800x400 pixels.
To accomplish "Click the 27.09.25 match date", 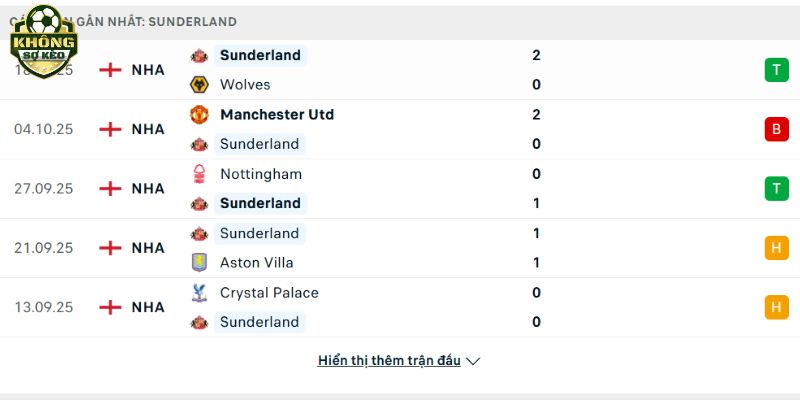I will [43, 189].
